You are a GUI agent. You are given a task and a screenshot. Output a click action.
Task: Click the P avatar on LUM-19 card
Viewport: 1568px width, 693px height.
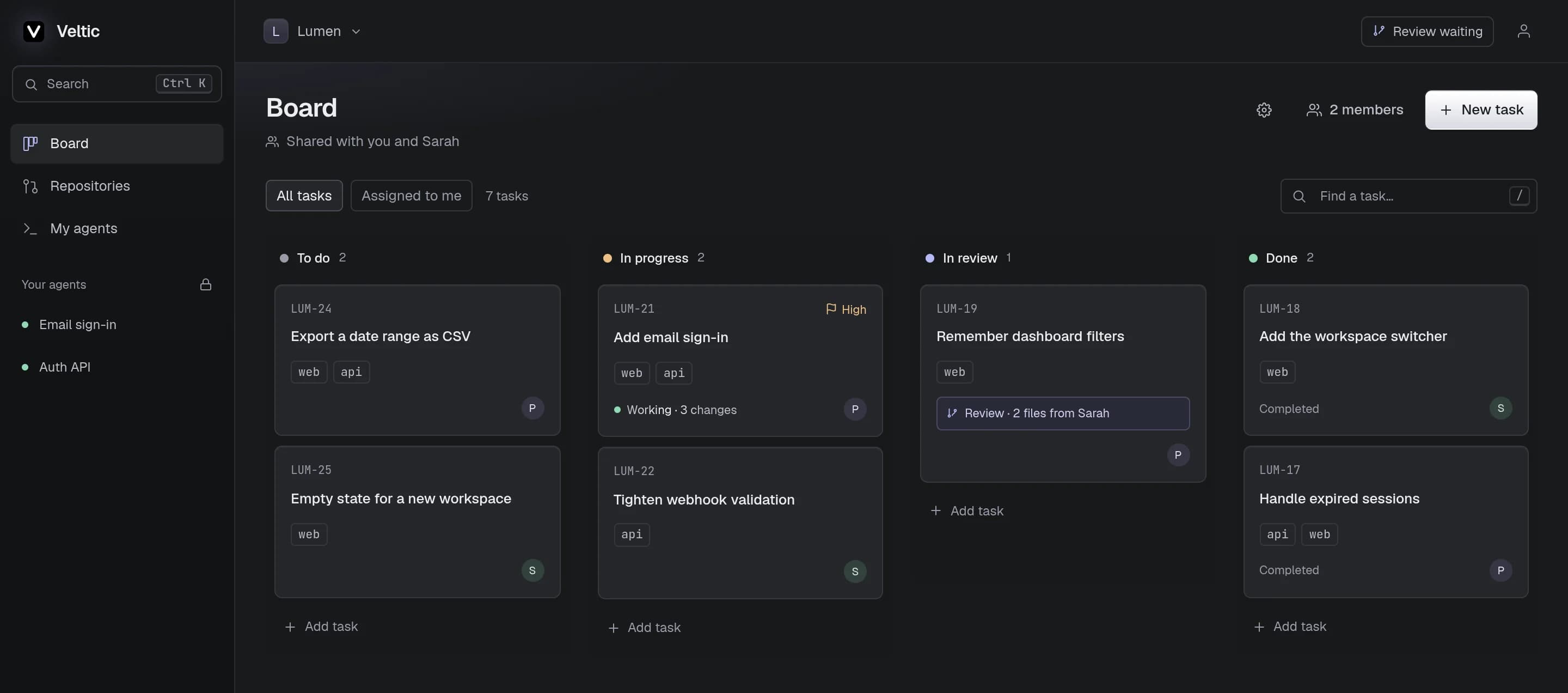pyautogui.click(x=1178, y=455)
